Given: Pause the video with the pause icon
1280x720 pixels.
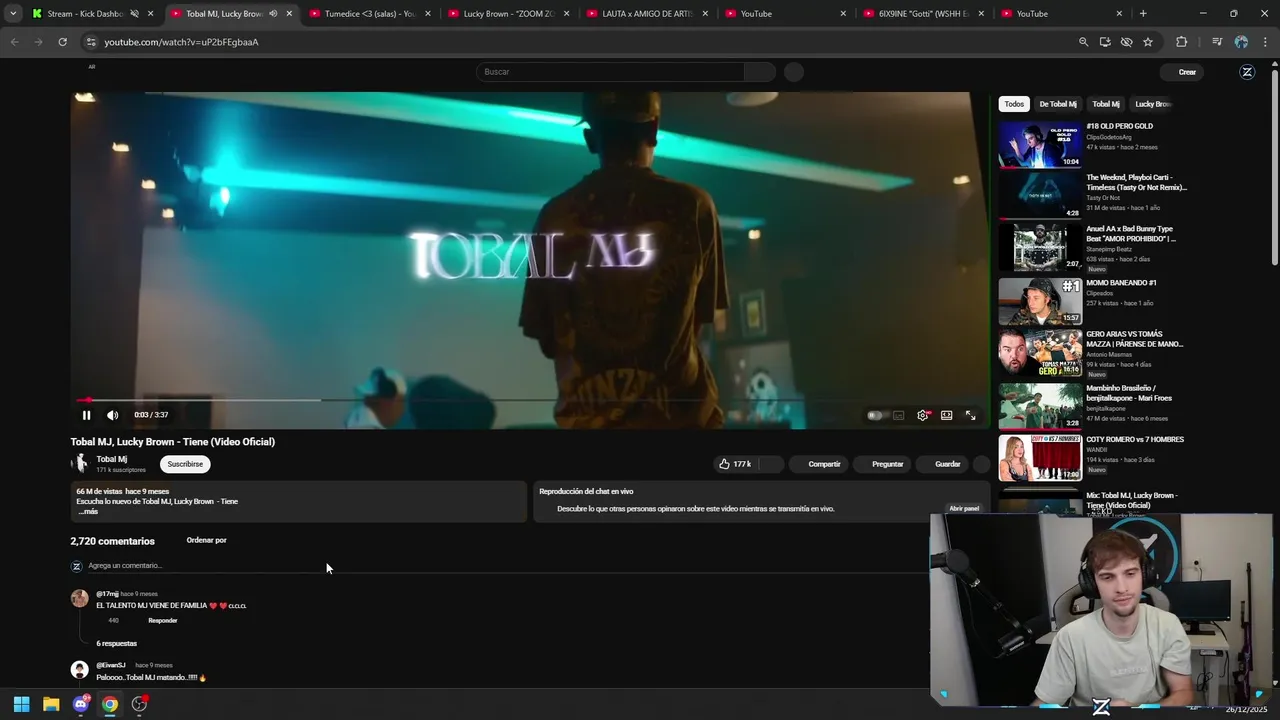Looking at the screenshot, I should pos(86,415).
